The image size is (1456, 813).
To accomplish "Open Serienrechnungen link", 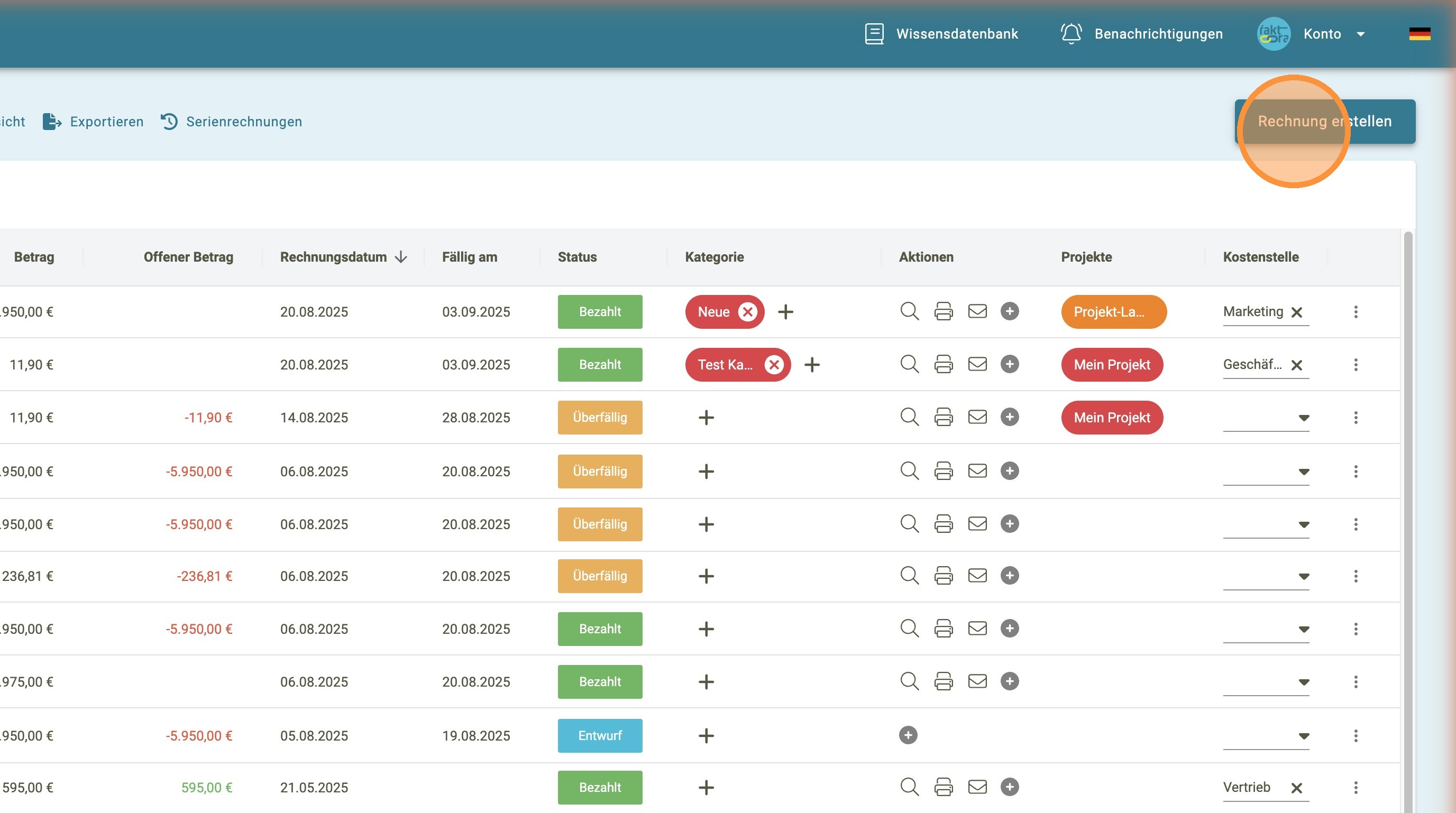I will [244, 122].
